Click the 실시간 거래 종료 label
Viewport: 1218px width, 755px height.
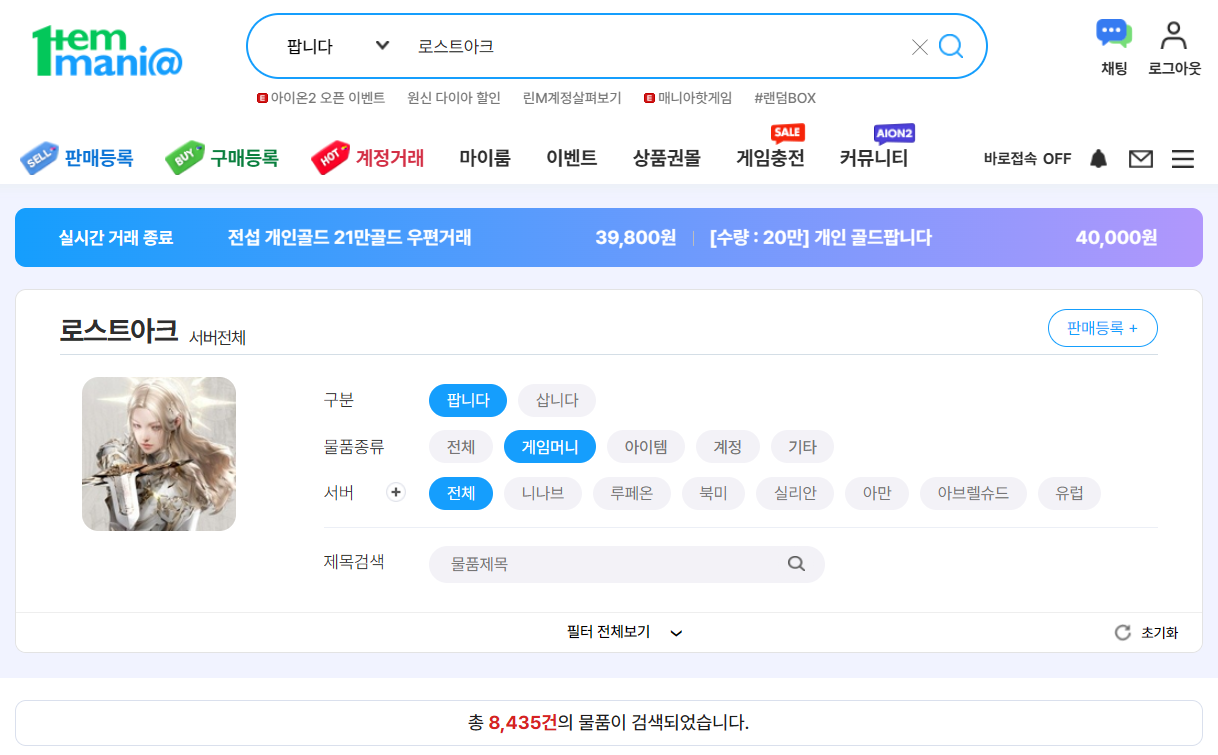click(x=116, y=237)
